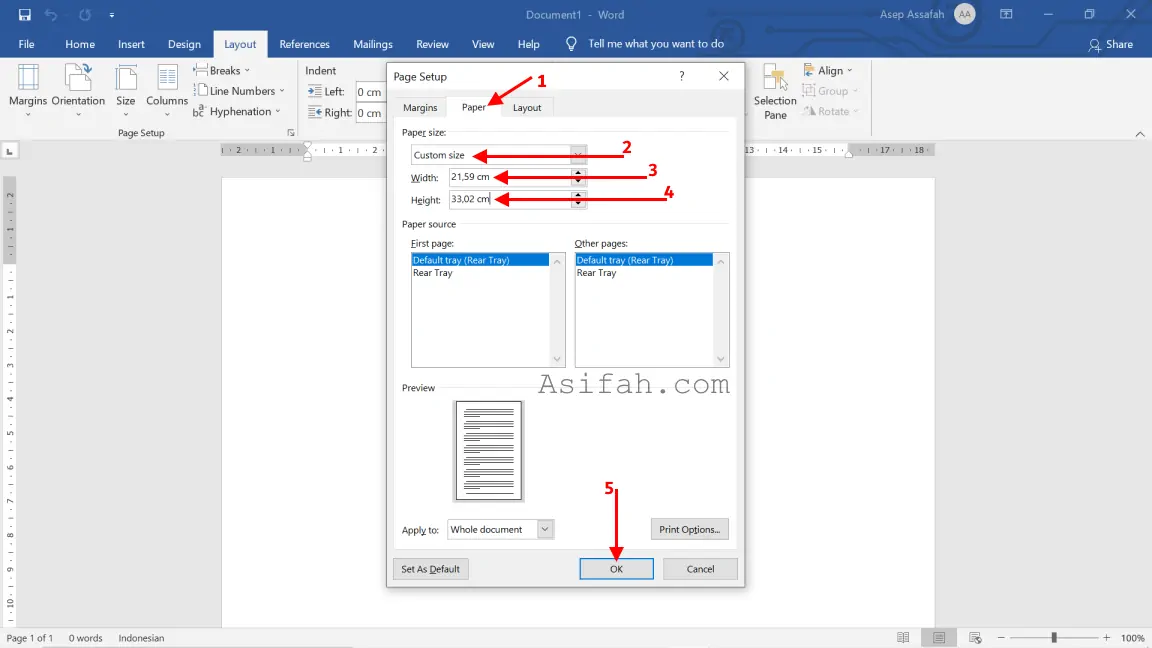Launch Page Setup dialog from ribbon corner
The height and width of the screenshot is (648, 1152).
click(x=291, y=133)
